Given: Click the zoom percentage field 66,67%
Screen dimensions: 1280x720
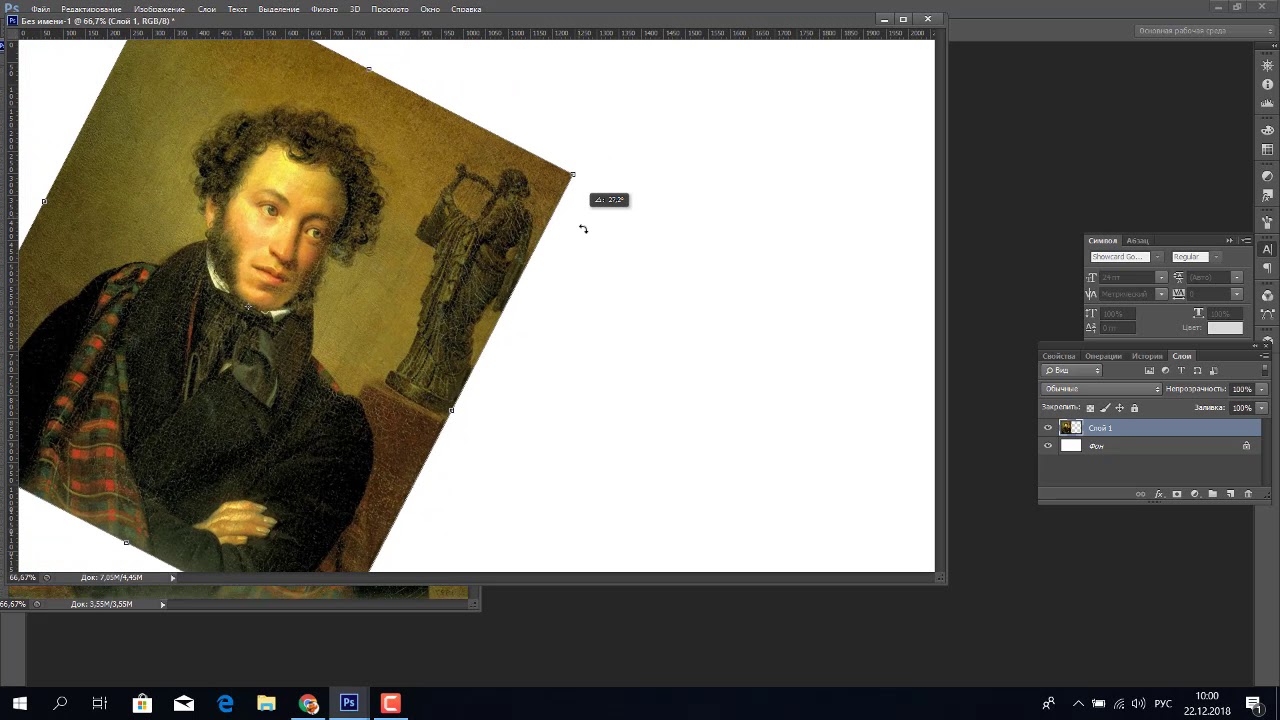Looking at the screenshot, I should pyautogui.click(x=22, y=578).
